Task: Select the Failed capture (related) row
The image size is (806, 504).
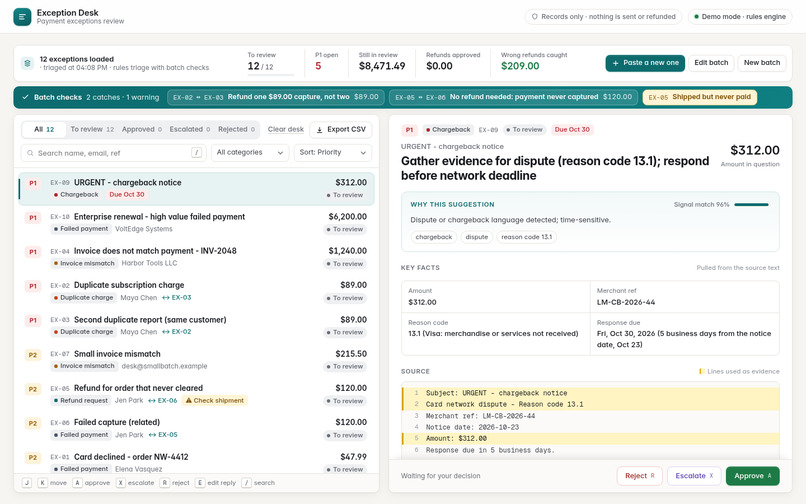Action: point(196,428)
